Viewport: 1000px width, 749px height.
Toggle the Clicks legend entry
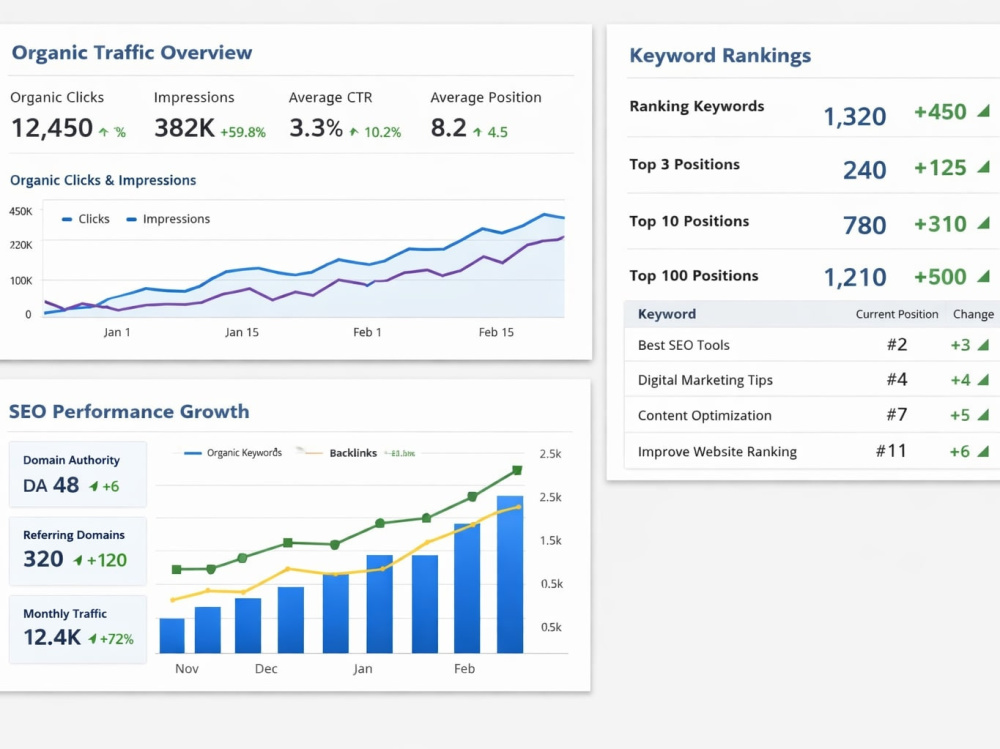(85, 219)
